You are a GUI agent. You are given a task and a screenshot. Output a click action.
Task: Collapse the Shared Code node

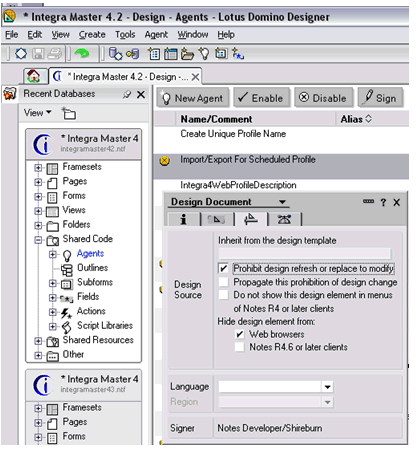click(x=38, y=240)
